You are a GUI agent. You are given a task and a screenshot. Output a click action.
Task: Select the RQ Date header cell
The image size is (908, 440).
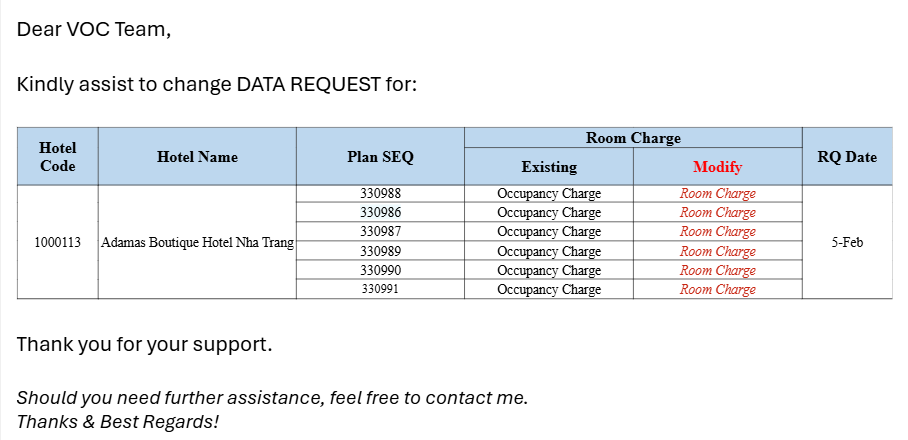pos(846,157)
